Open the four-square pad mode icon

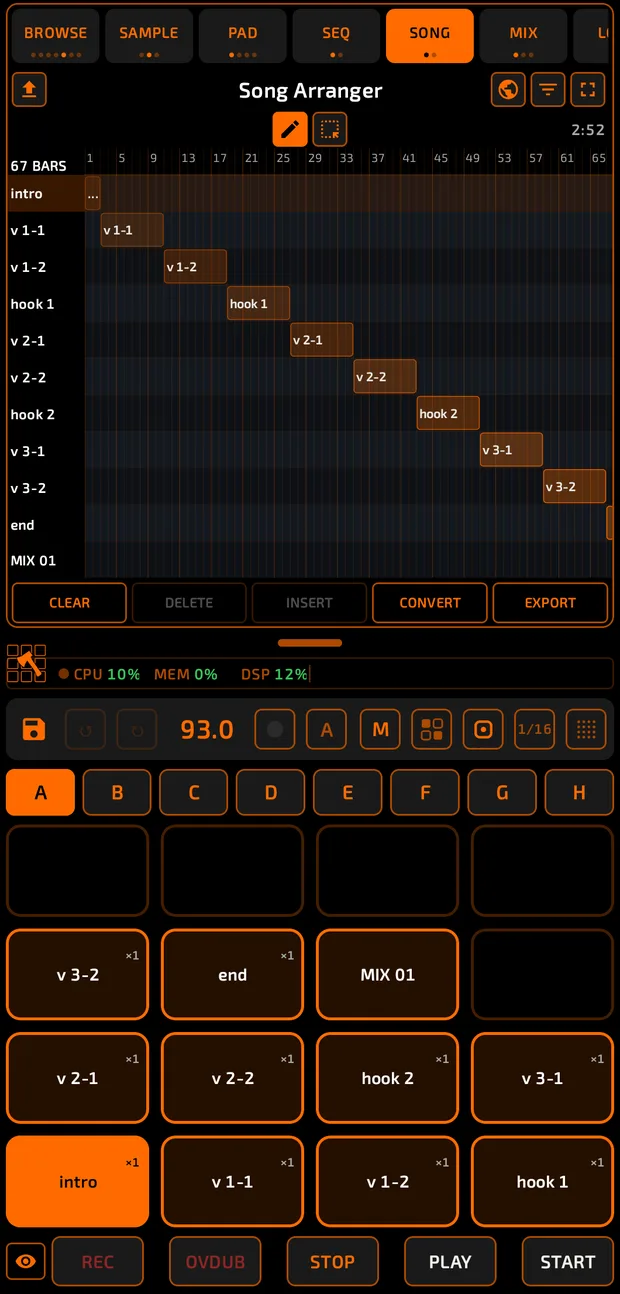pos(432,730)
